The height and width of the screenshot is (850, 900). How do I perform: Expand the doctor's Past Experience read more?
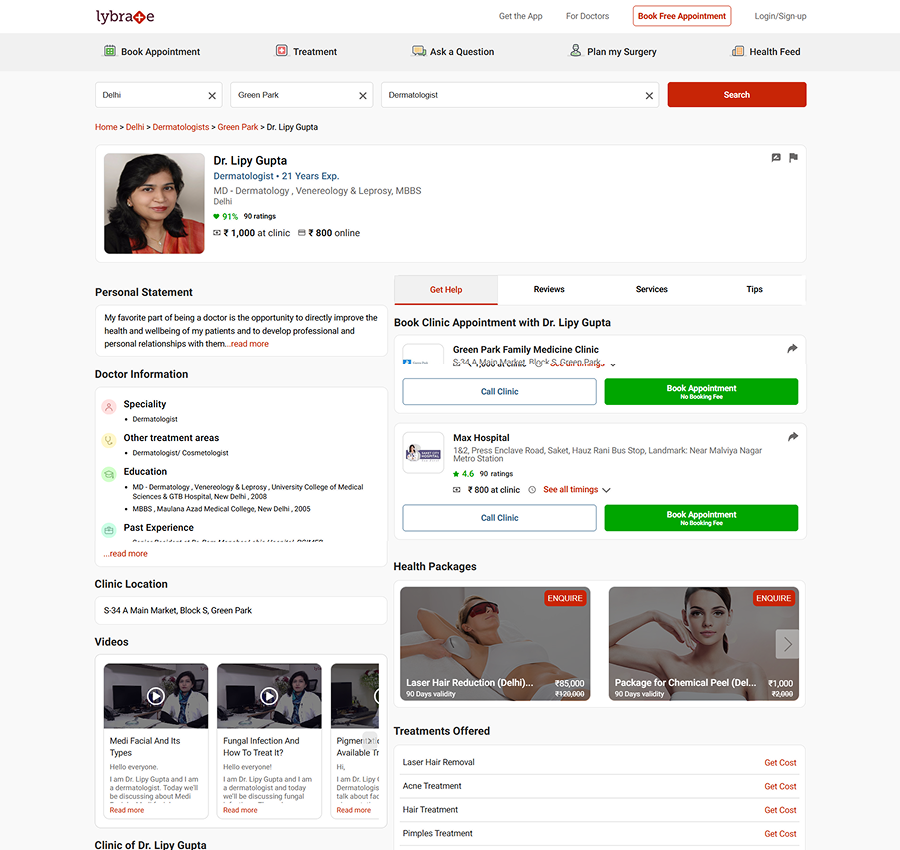pyautogui.click(x=125, y=553)
